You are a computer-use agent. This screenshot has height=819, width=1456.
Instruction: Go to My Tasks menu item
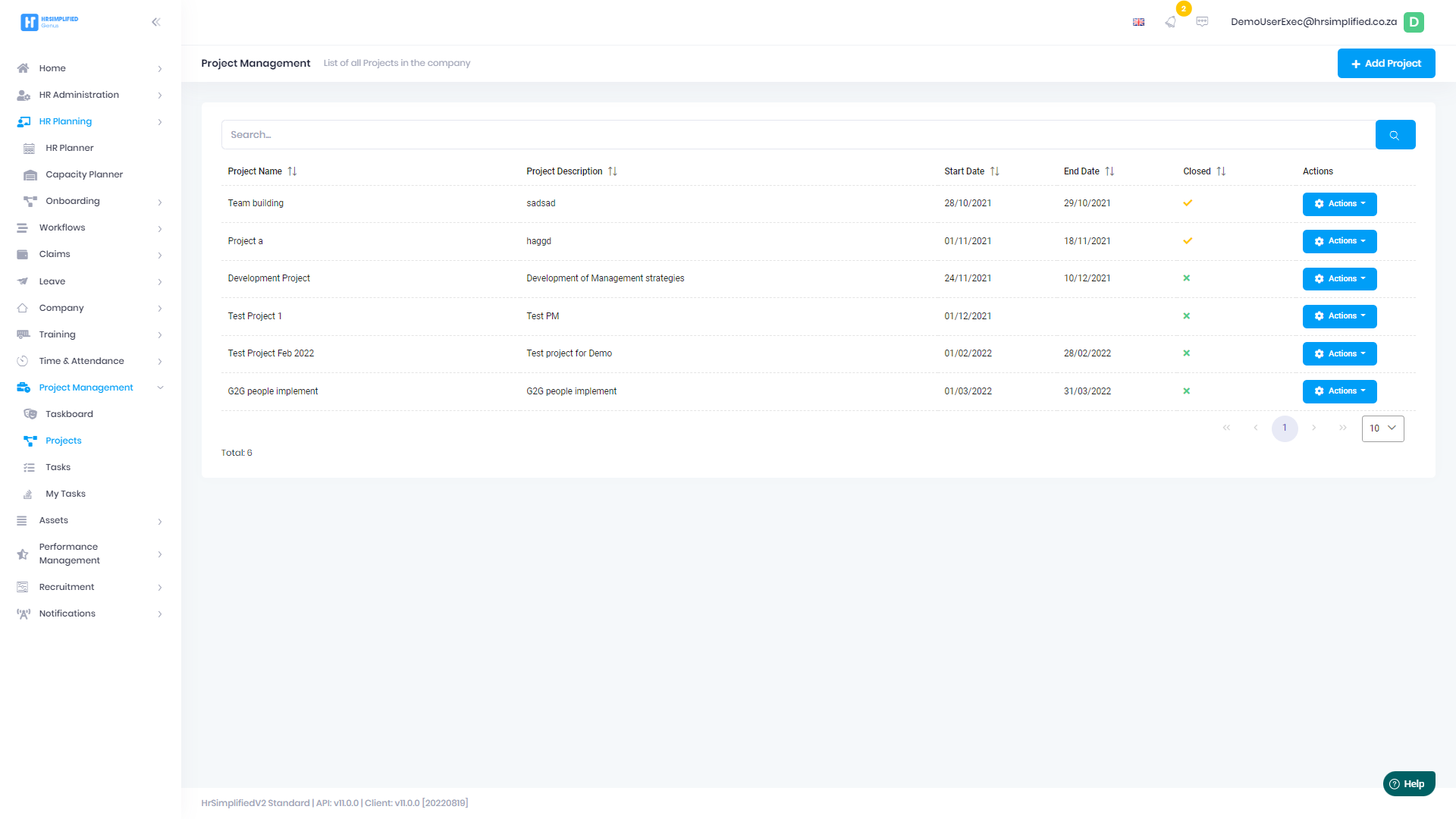click(65, 494)
